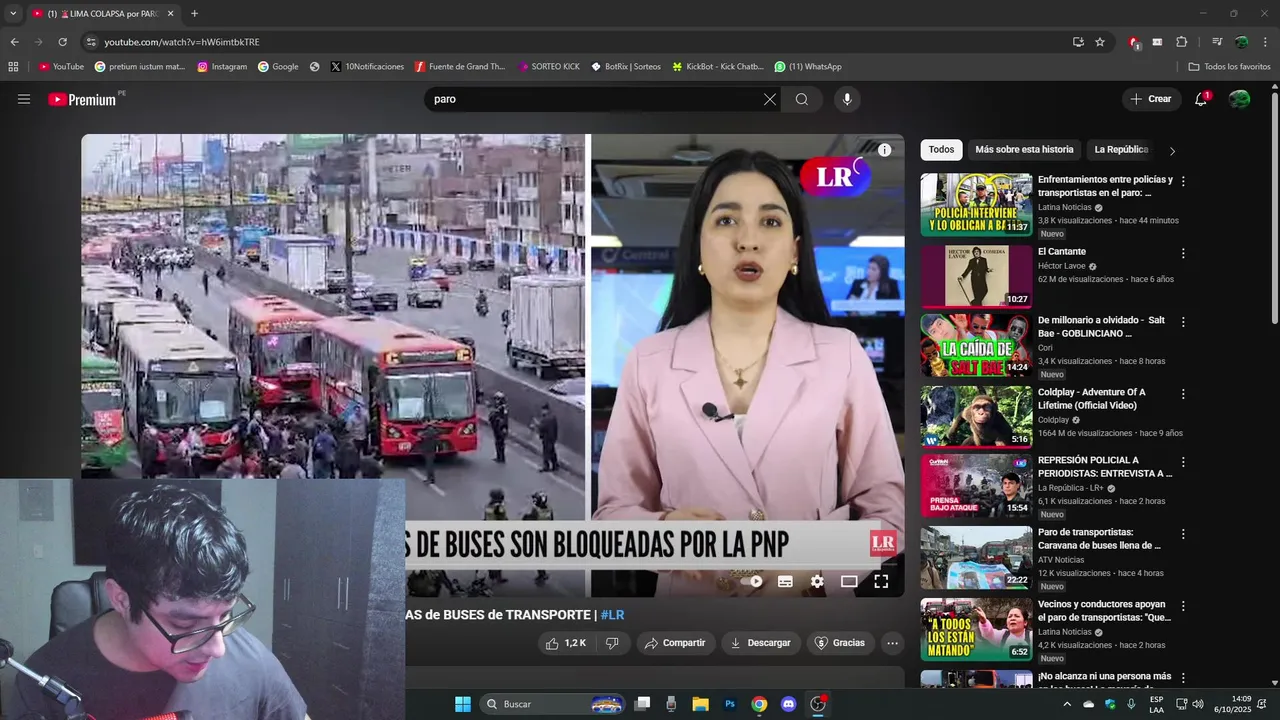The width and height of the screenshot is (1280, 720).
Task: Open Photoshop from the taskbar
Action: tap(730, 704)
